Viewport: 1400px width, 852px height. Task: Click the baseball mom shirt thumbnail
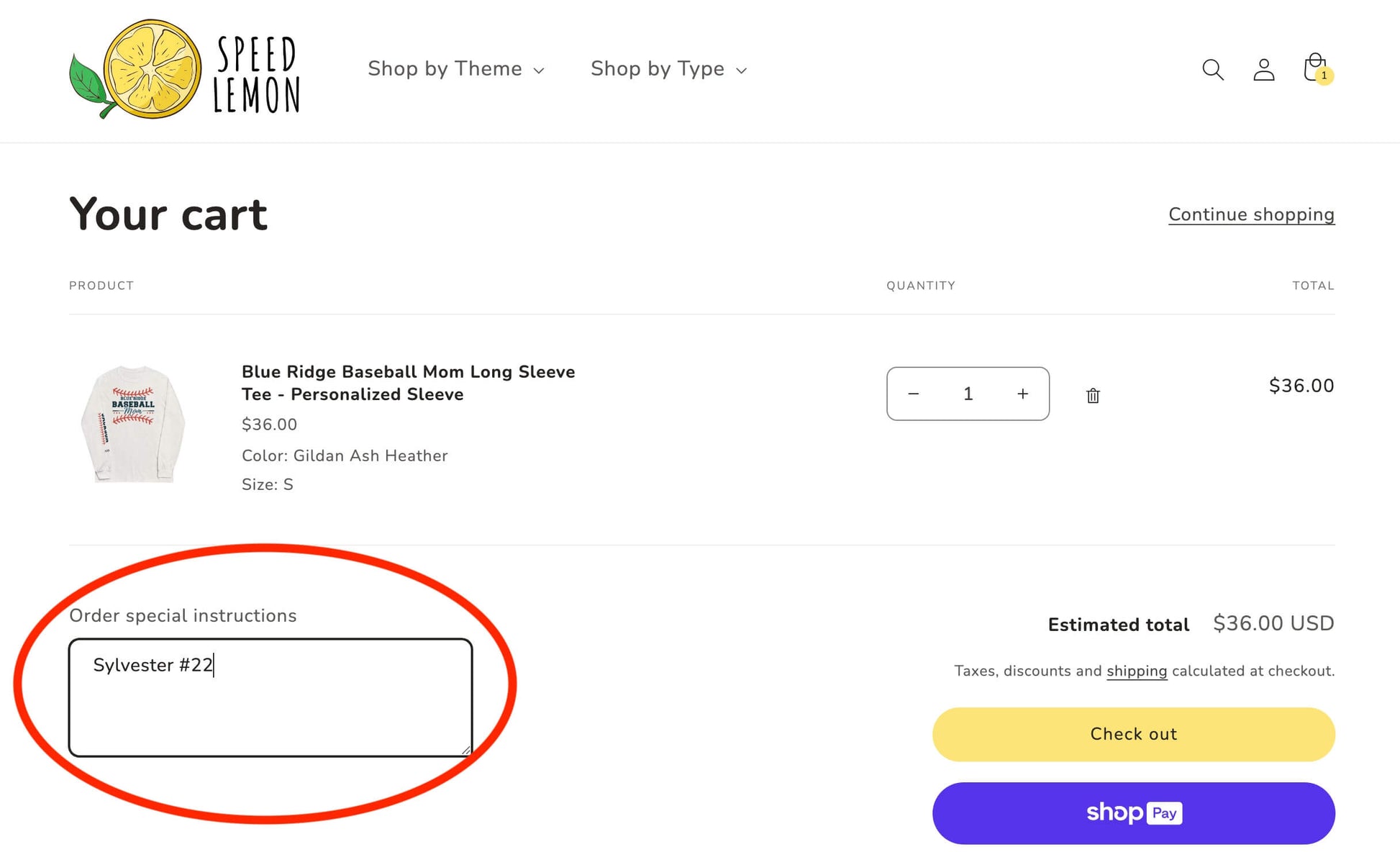tap(133, 425)
